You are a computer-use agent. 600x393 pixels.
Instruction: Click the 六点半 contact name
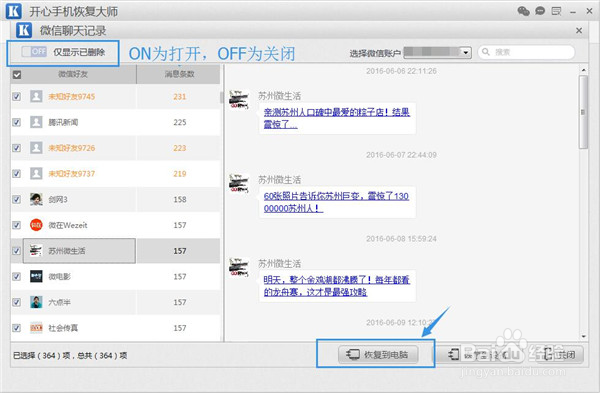[x=59, y=302]
